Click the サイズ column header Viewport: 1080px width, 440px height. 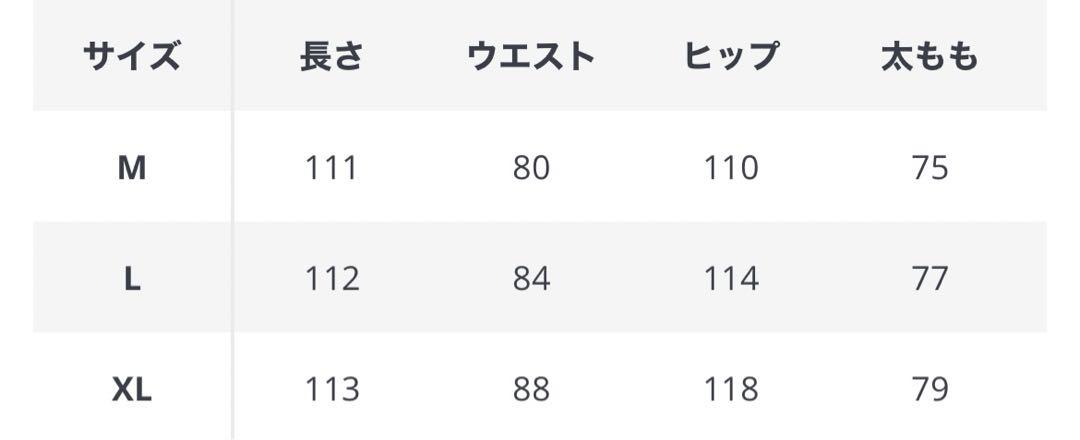pyautogui.click(x=132, y=56)
